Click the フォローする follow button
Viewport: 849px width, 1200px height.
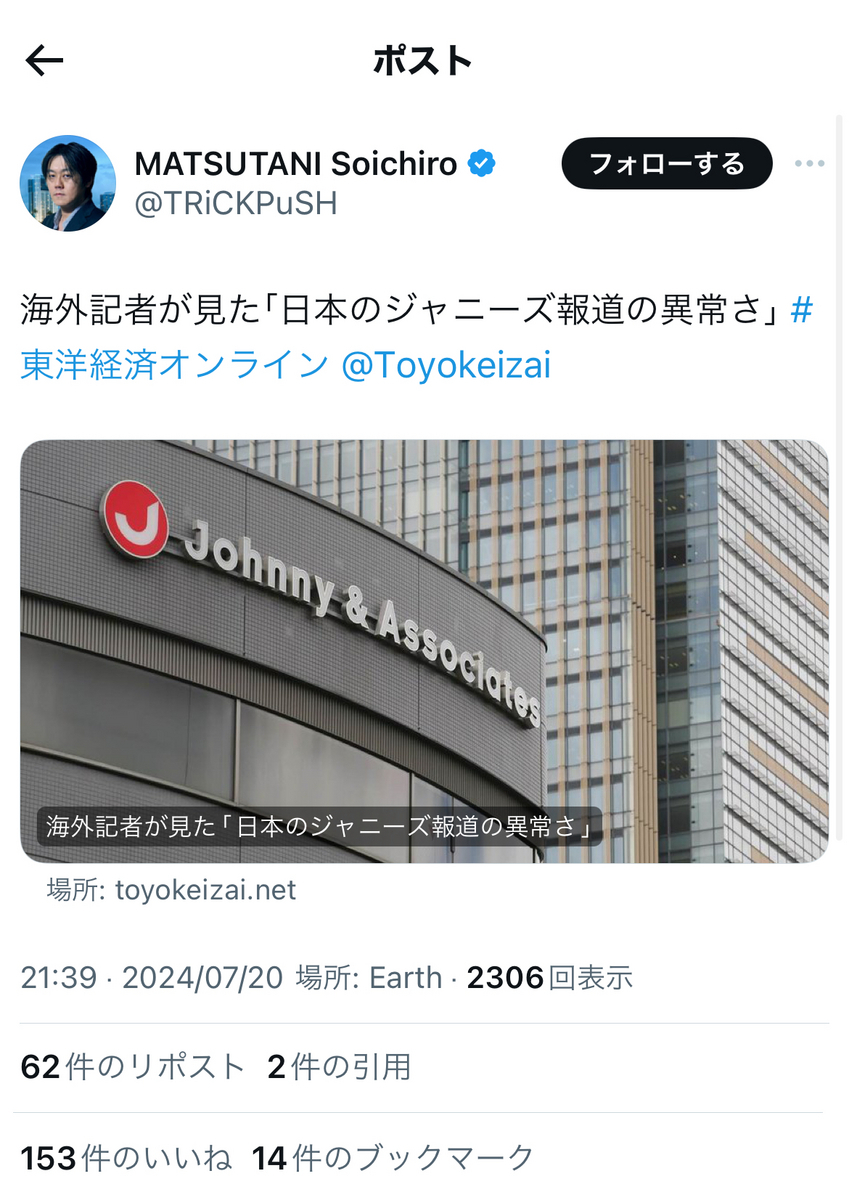tap(667, 164)
